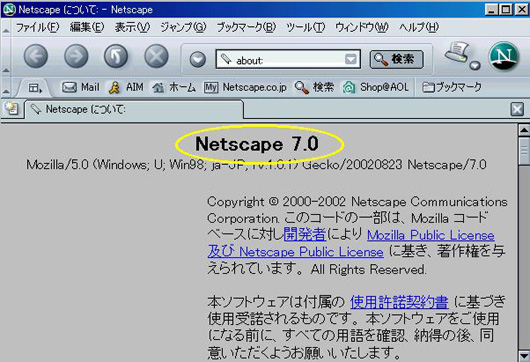Click the 検索 search button next to the URL field
The height and width of the screenshot is (362, 530).
click(396, 59)
